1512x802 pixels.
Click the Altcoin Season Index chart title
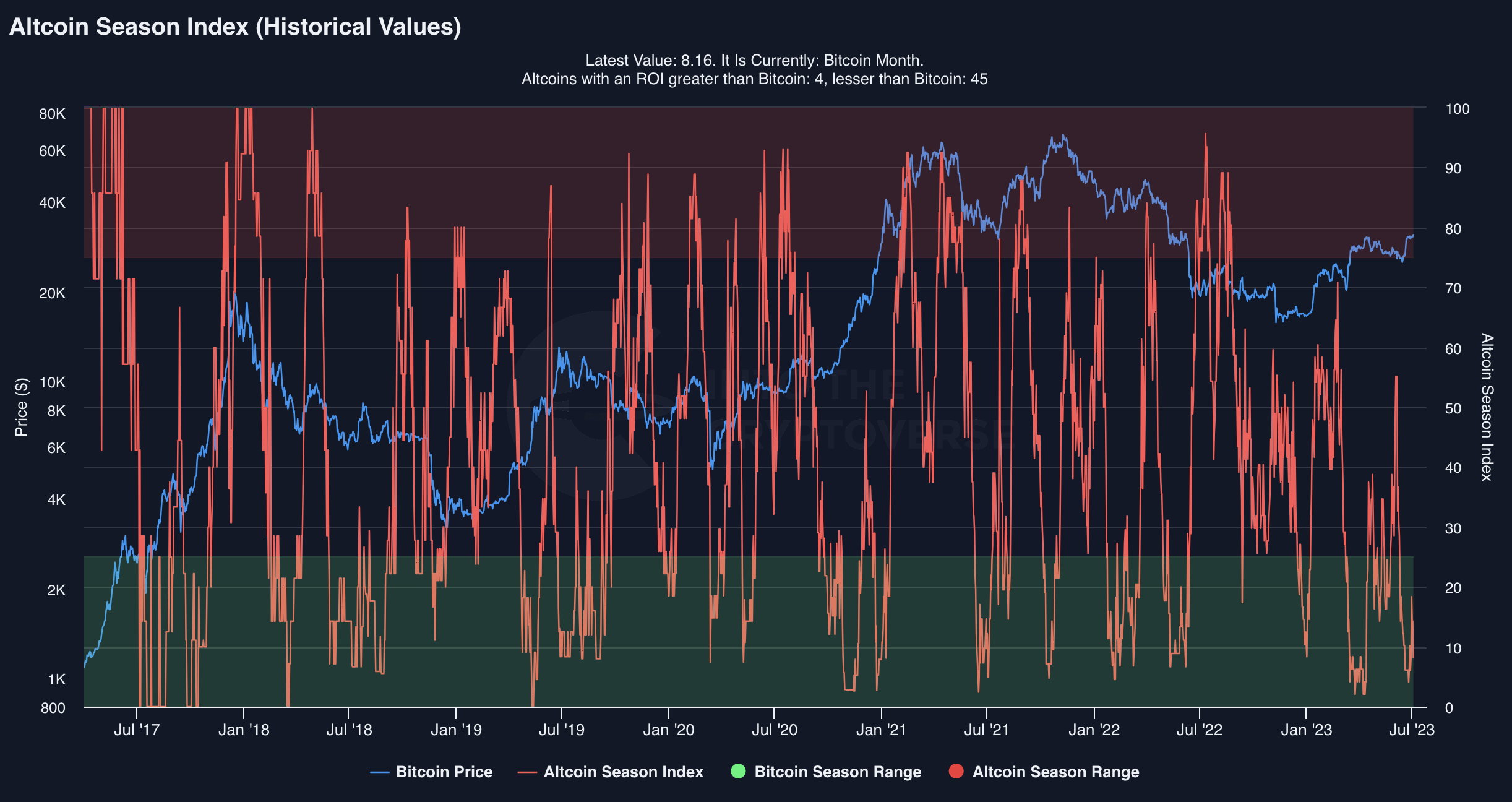(235, 27)
